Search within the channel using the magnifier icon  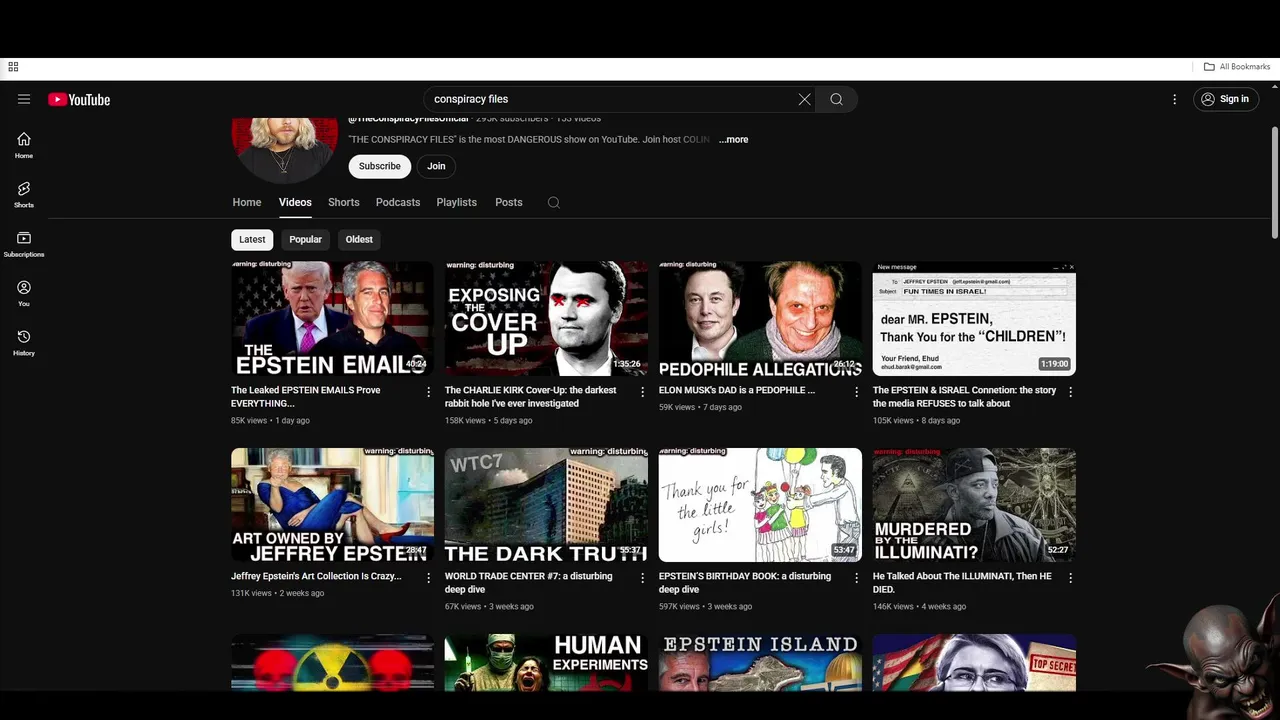pos(553,202)
